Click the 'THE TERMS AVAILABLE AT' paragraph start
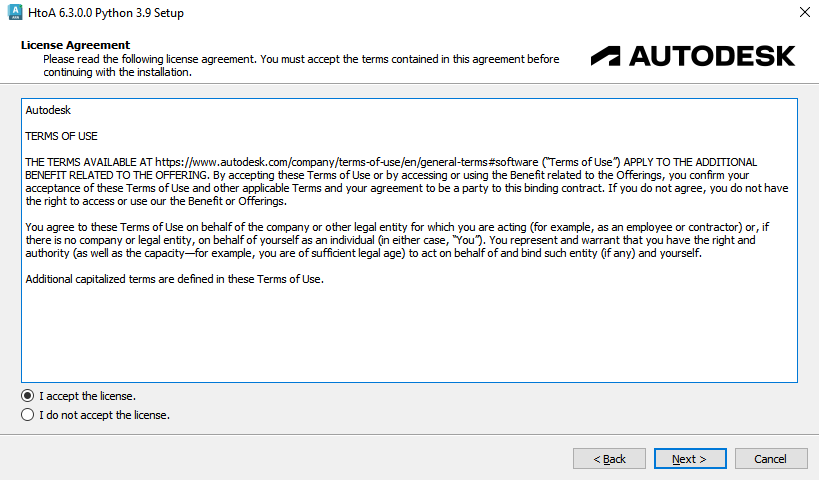Image resolution: width=819 pixels, height=480 pixels. [x=85, y=161]
